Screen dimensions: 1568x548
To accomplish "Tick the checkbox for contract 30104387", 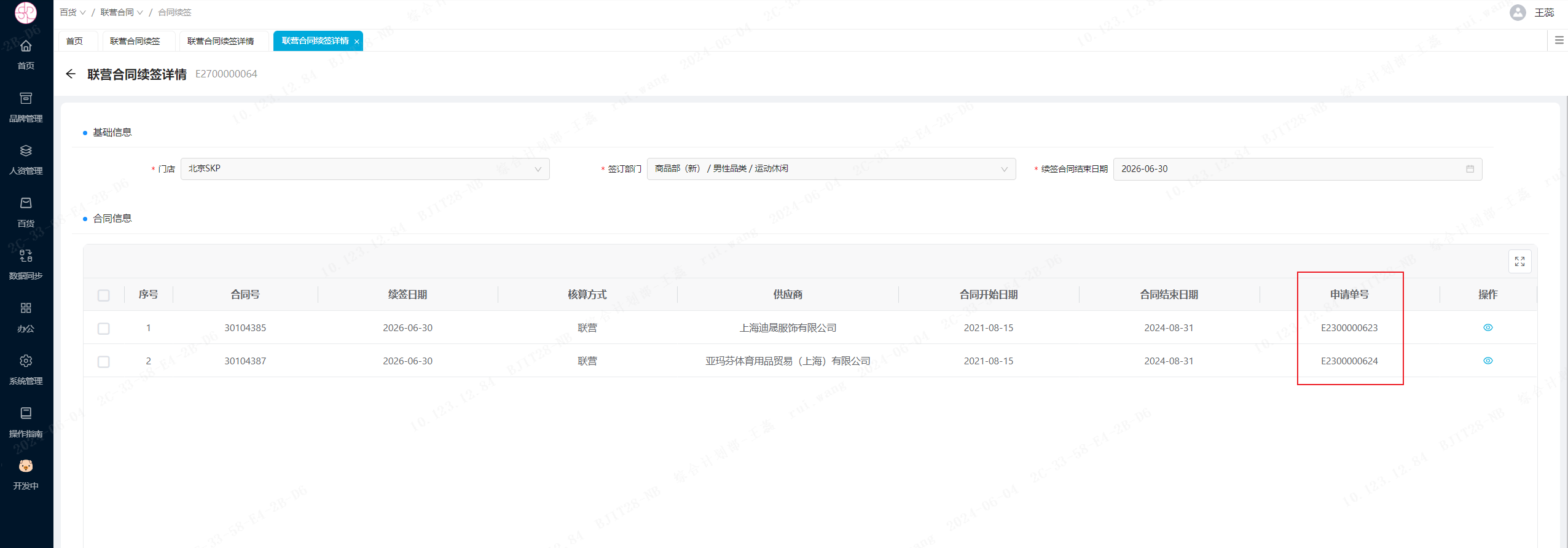I will [104, 362].
